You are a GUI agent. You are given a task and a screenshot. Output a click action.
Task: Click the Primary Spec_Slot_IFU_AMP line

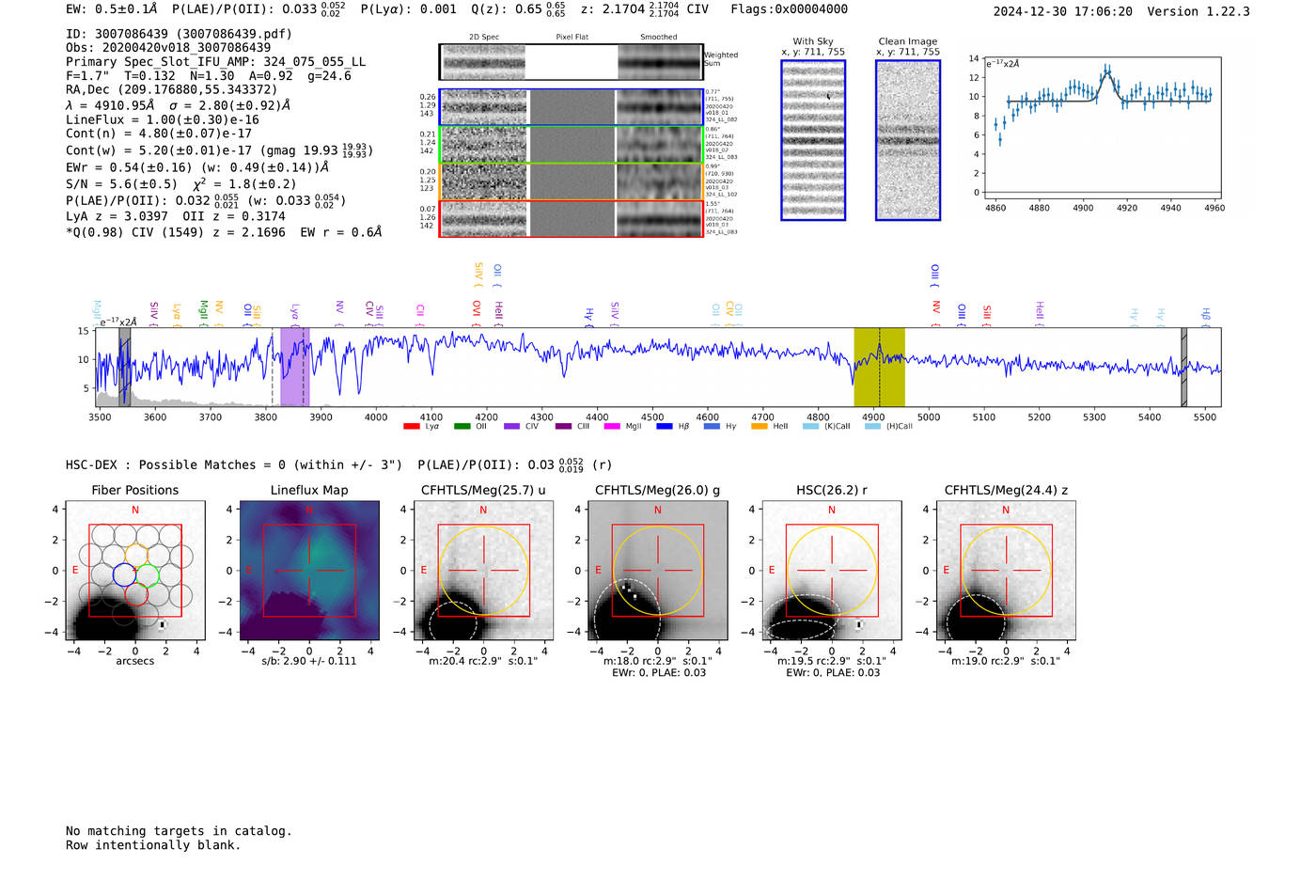point(215,62)
